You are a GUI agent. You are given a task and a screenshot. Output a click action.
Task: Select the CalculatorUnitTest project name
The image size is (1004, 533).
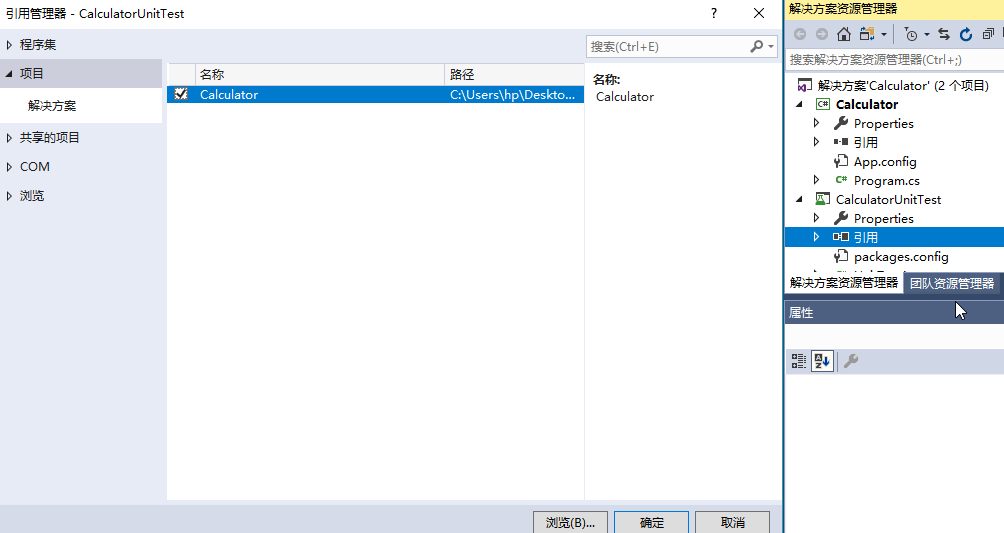coord(888,199)
